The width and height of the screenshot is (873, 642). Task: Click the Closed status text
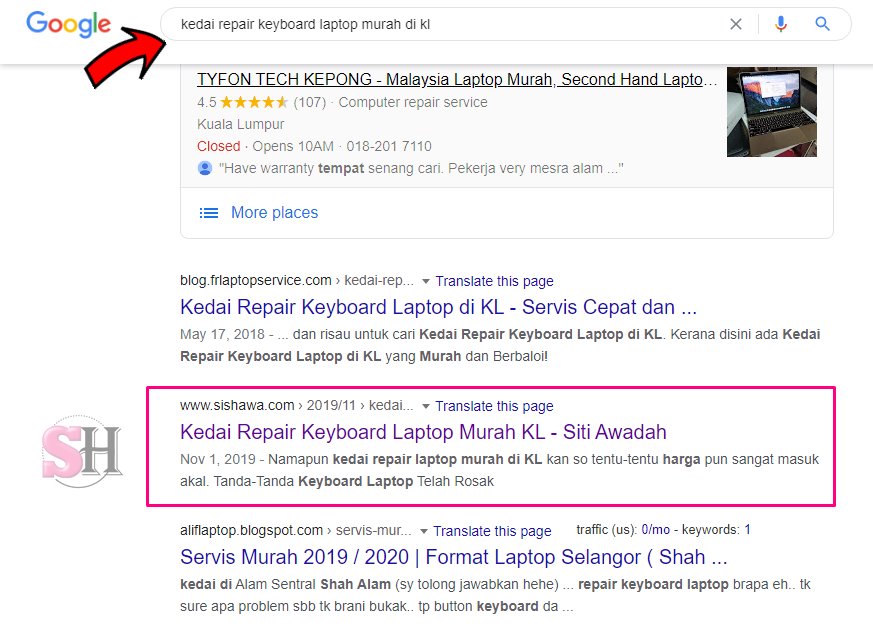click(218, 146)
